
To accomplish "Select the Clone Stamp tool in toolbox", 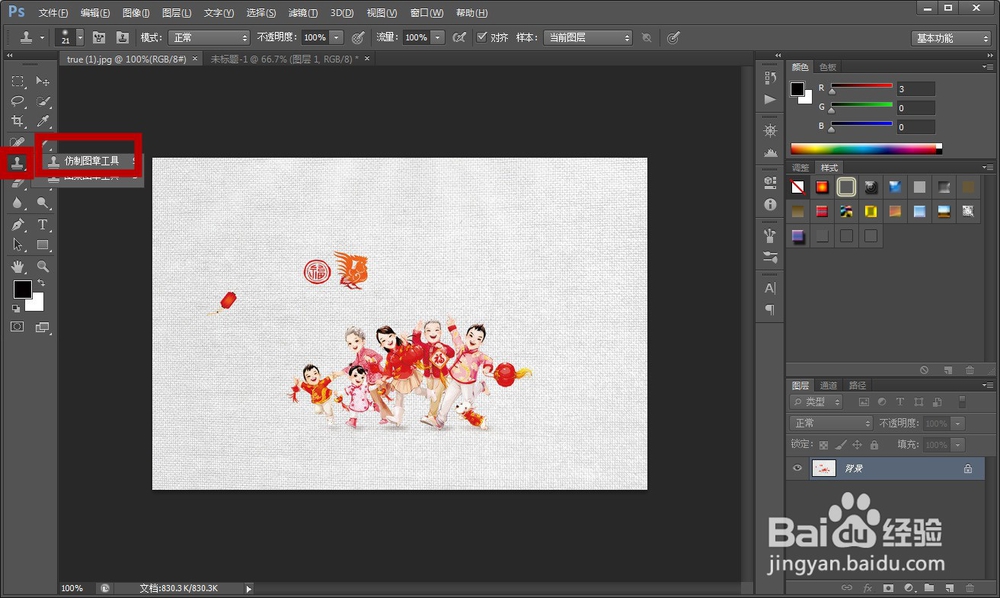I will (x=17, y=163).
